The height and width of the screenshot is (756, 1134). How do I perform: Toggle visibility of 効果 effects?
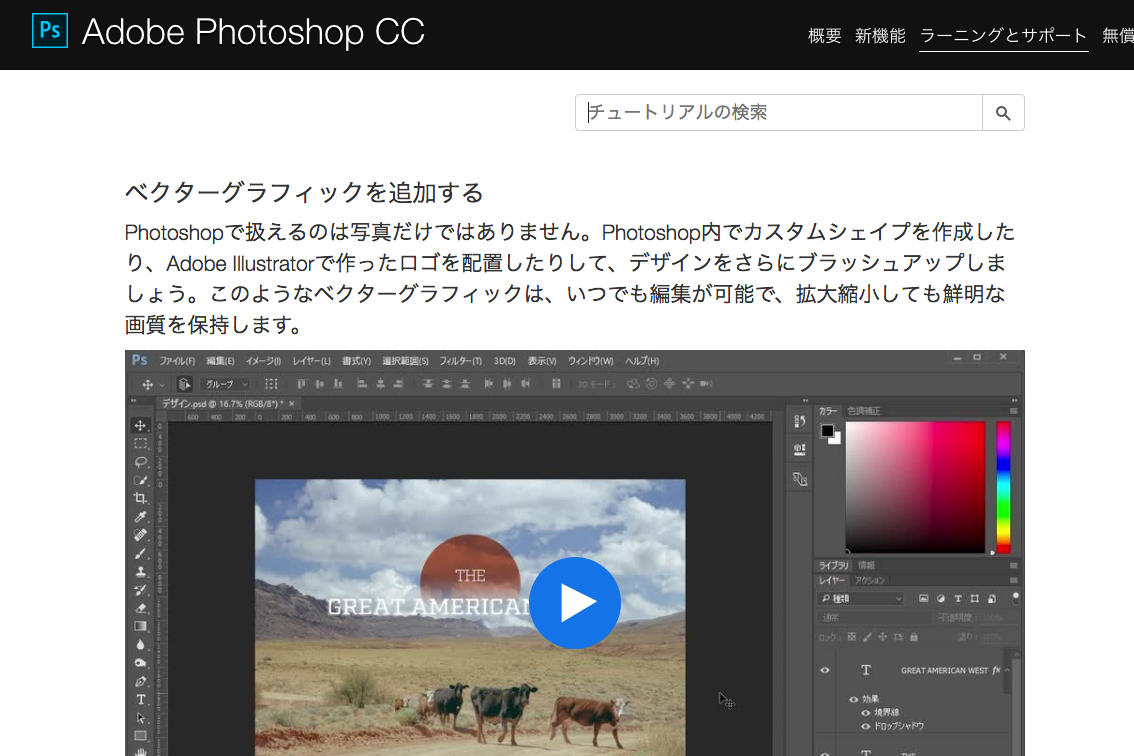853,700
